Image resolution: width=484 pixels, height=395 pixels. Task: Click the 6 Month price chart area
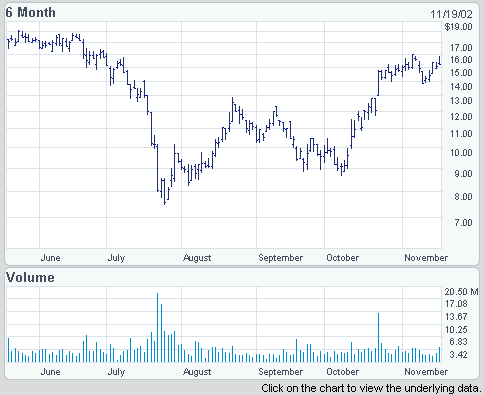tap(224, 135)
